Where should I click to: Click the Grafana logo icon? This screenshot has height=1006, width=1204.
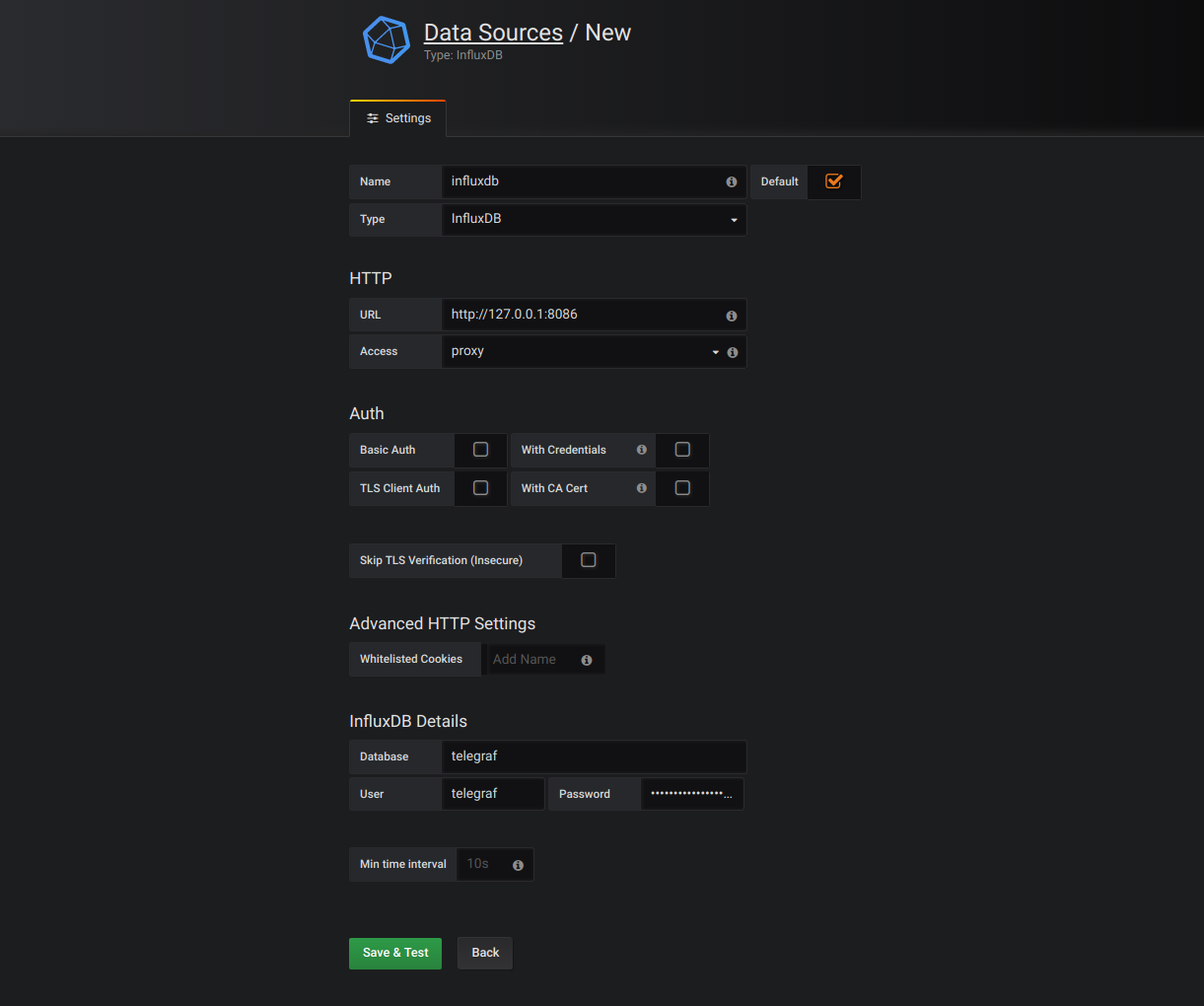point(386,39)
